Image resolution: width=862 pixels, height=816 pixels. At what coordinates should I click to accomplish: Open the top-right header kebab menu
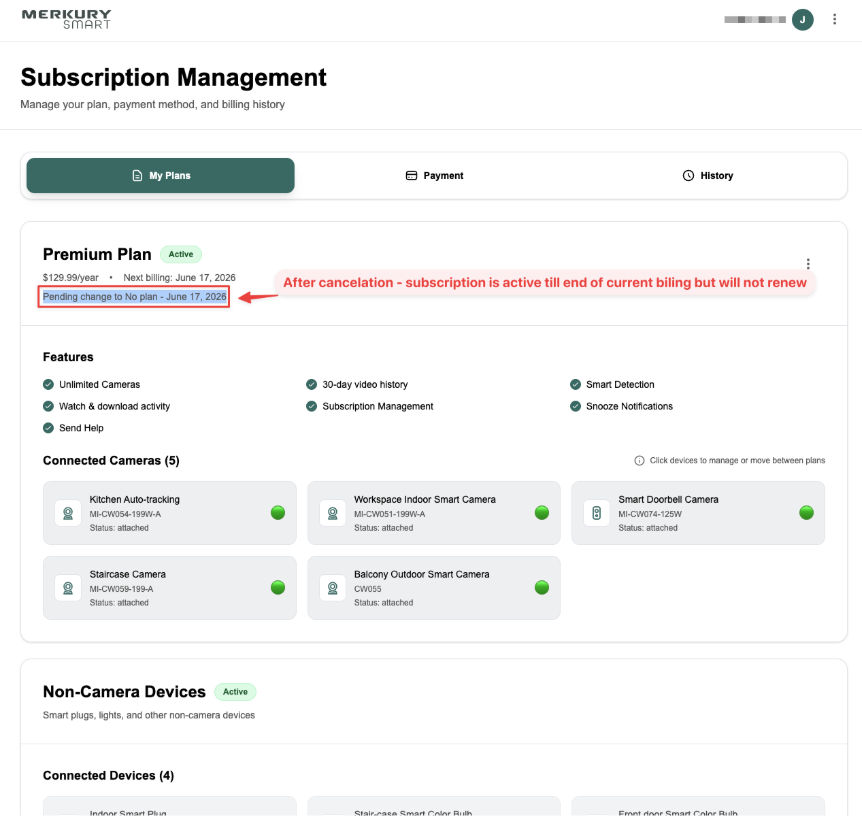[x=835, y=19]
